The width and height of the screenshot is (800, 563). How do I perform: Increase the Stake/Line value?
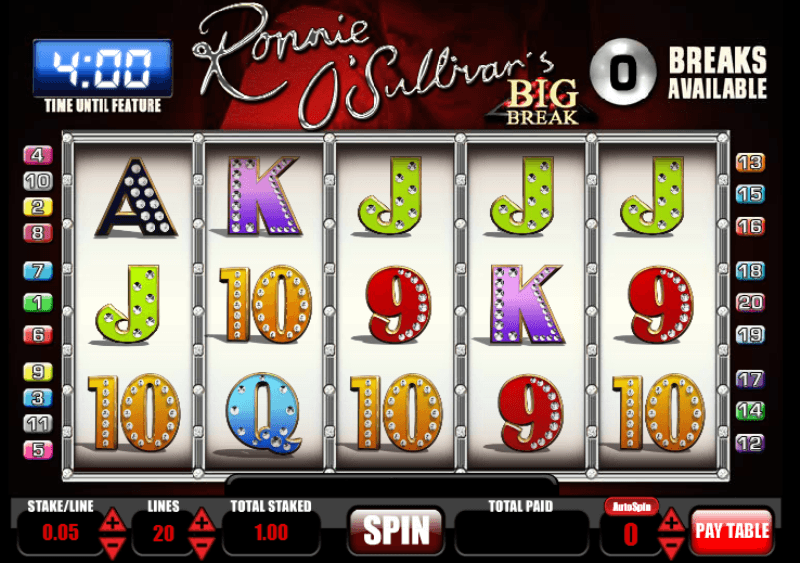coord(112,522)
